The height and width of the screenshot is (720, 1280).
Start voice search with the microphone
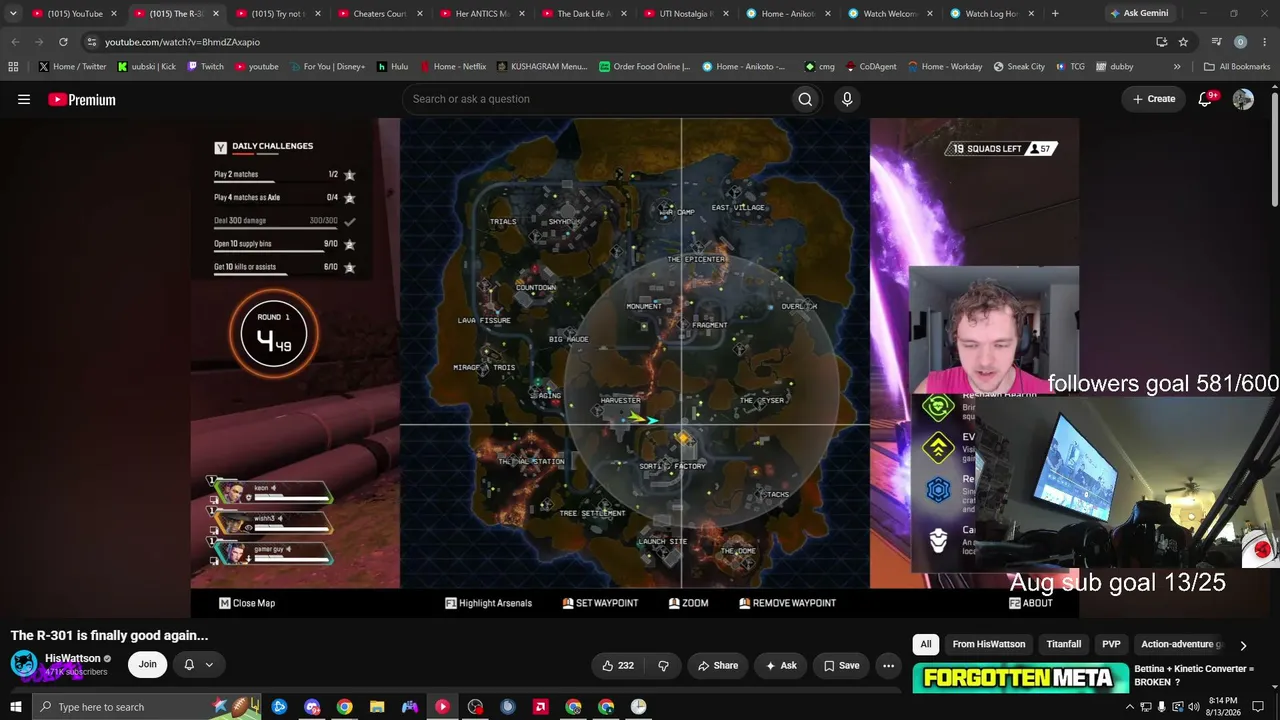(x=847, y=99)
